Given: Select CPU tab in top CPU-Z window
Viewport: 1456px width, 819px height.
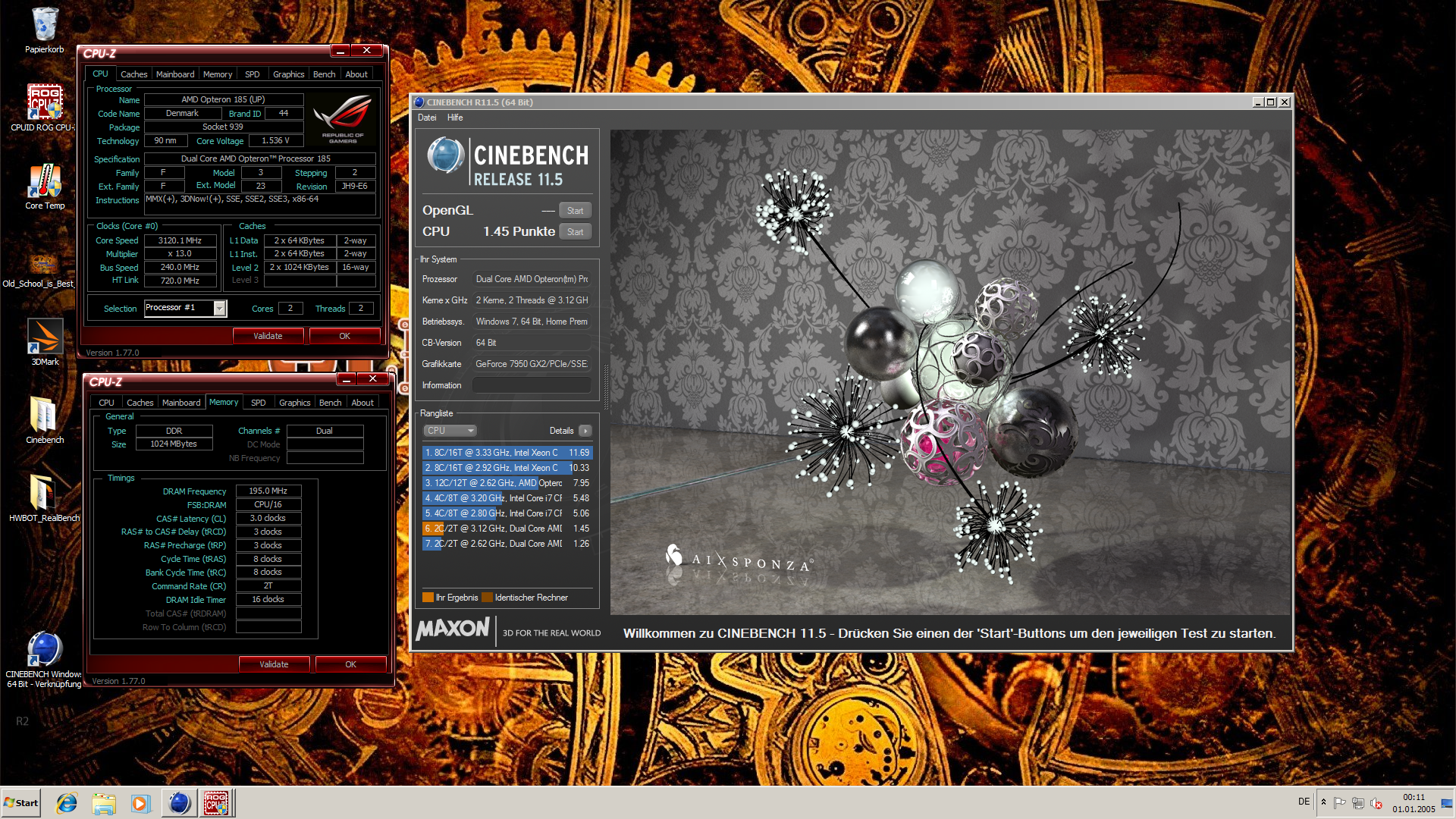Looking at the screenshot, I should [x=100, y=74].
